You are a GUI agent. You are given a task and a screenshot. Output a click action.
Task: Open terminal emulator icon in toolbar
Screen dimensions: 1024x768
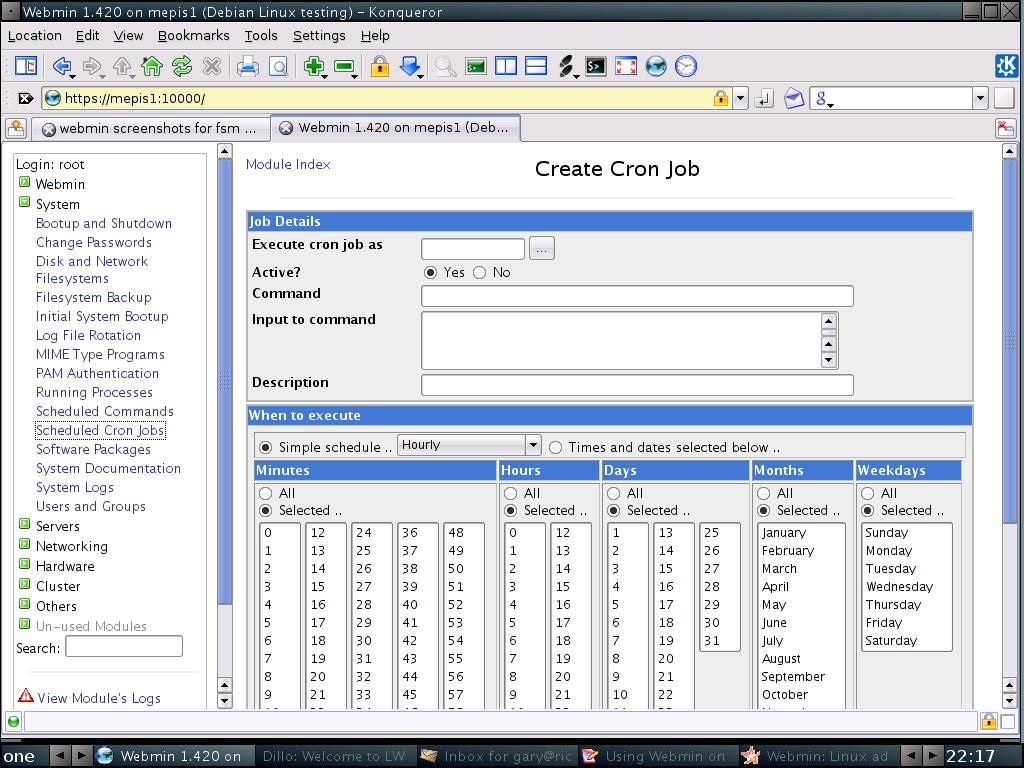coord(475,66)
